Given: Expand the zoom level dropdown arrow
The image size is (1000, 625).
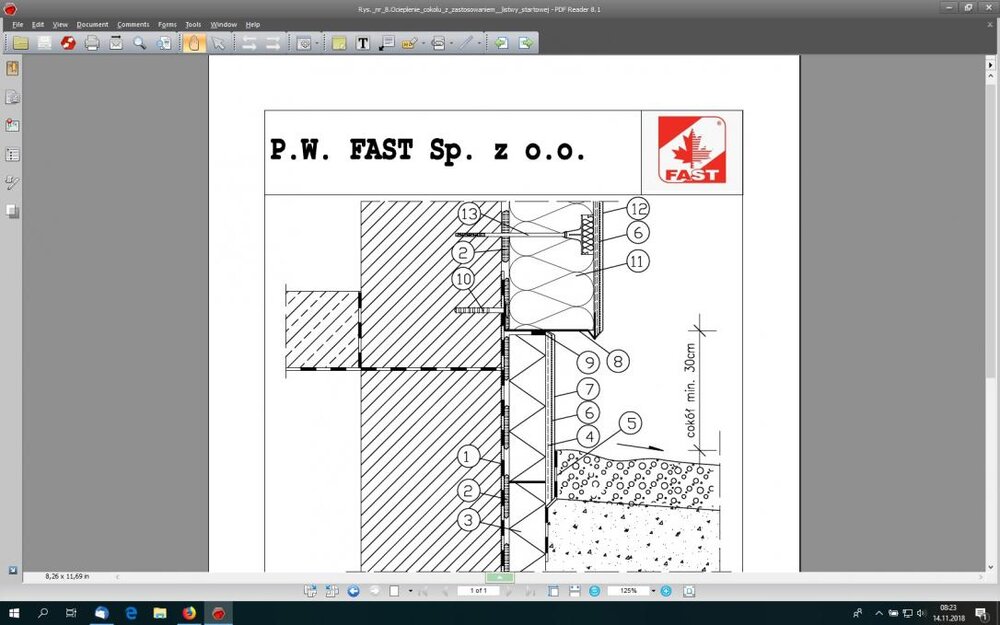Looking at the screenshot, I should pyautogui.click(x=653, y=591).
